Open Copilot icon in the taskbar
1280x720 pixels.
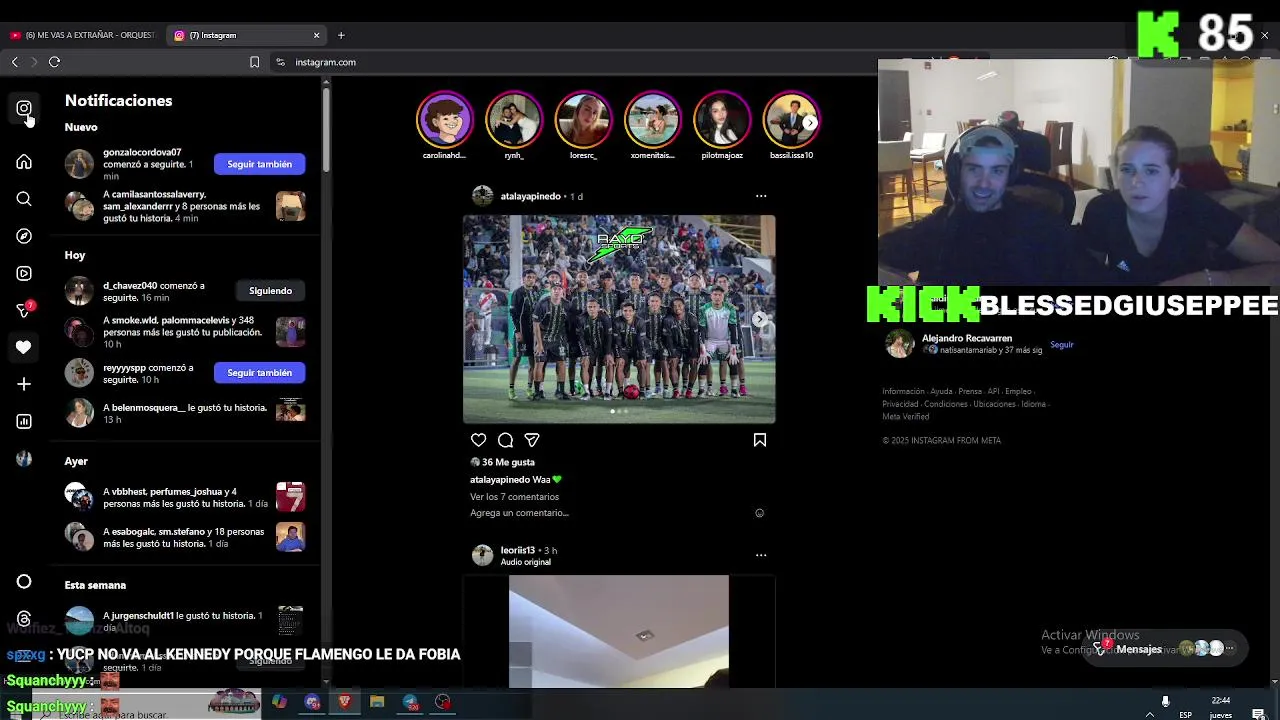click(x=279, y=702)
